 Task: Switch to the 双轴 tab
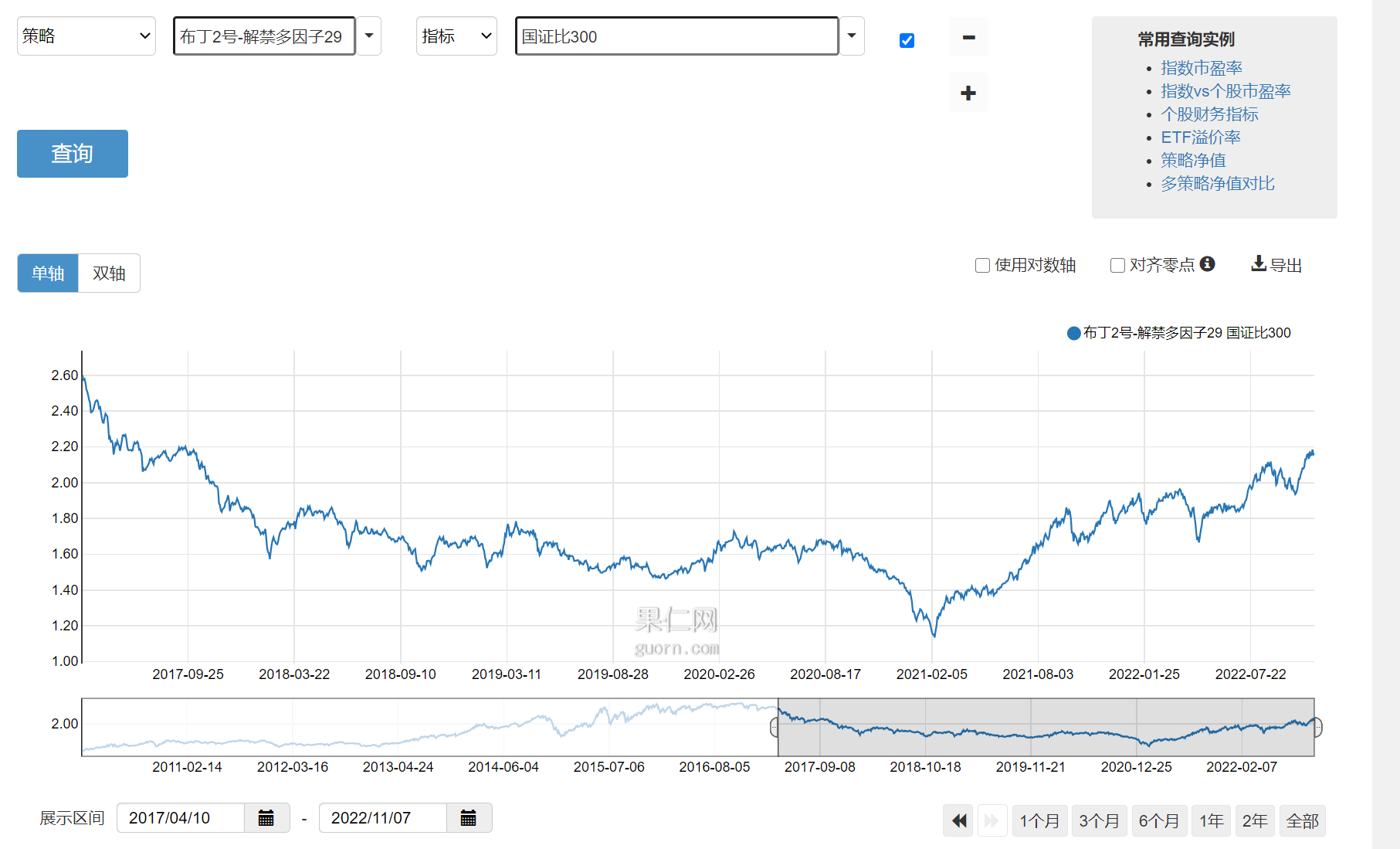pyautogui.click(x=109, y=273)
